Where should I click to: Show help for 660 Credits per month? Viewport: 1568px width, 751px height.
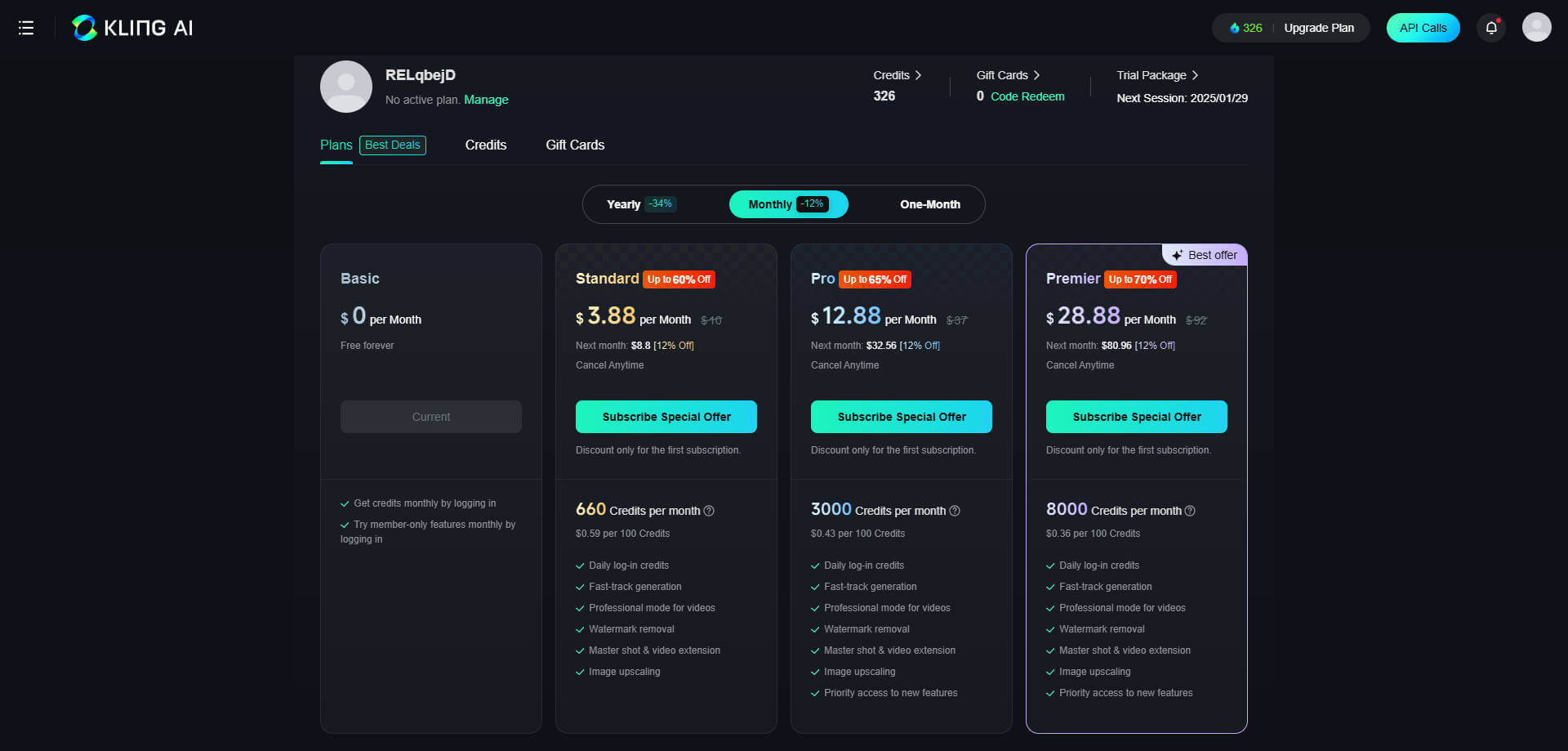click(709, 511)
